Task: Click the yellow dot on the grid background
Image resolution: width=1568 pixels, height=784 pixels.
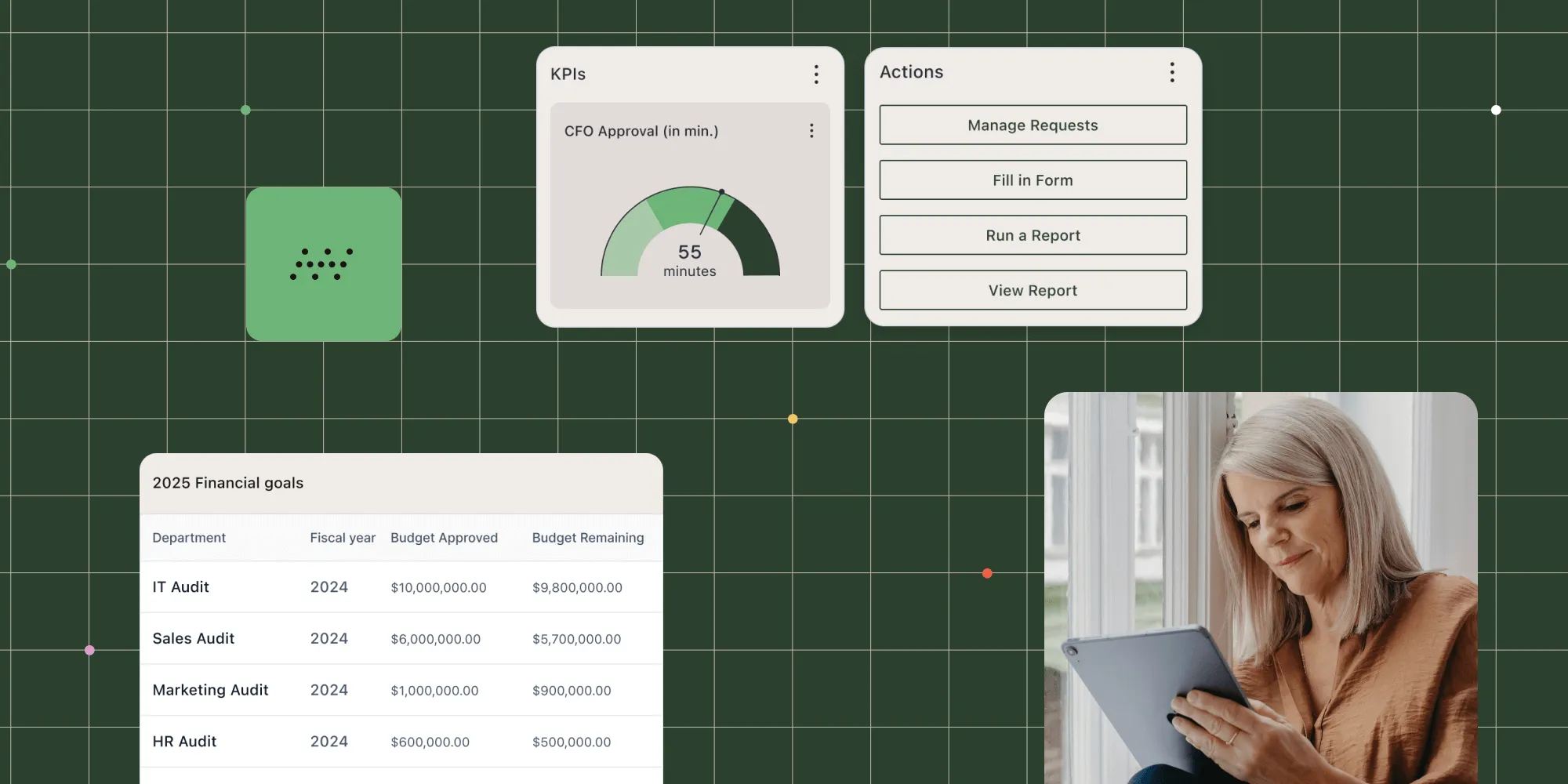Action: 793,419
